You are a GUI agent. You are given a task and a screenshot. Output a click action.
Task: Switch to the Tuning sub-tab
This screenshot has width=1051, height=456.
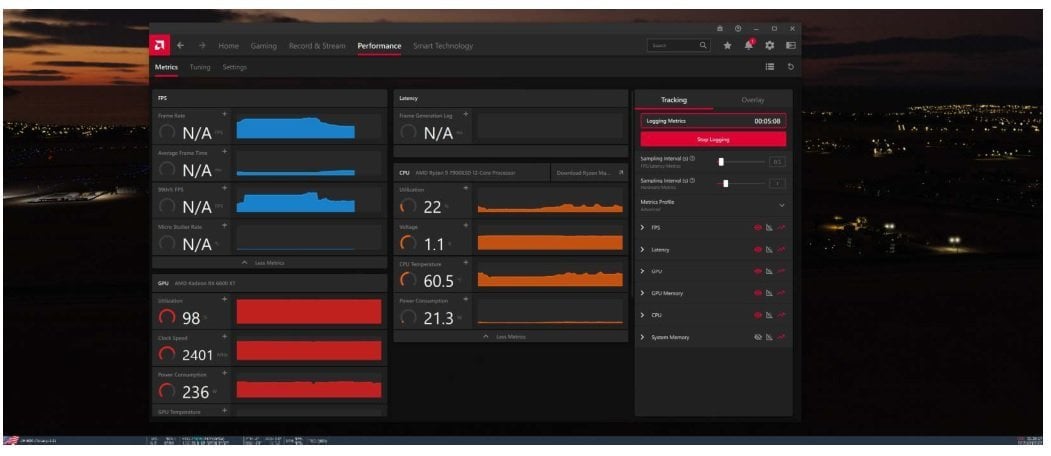pyautogui.click(x=200, y=67)
